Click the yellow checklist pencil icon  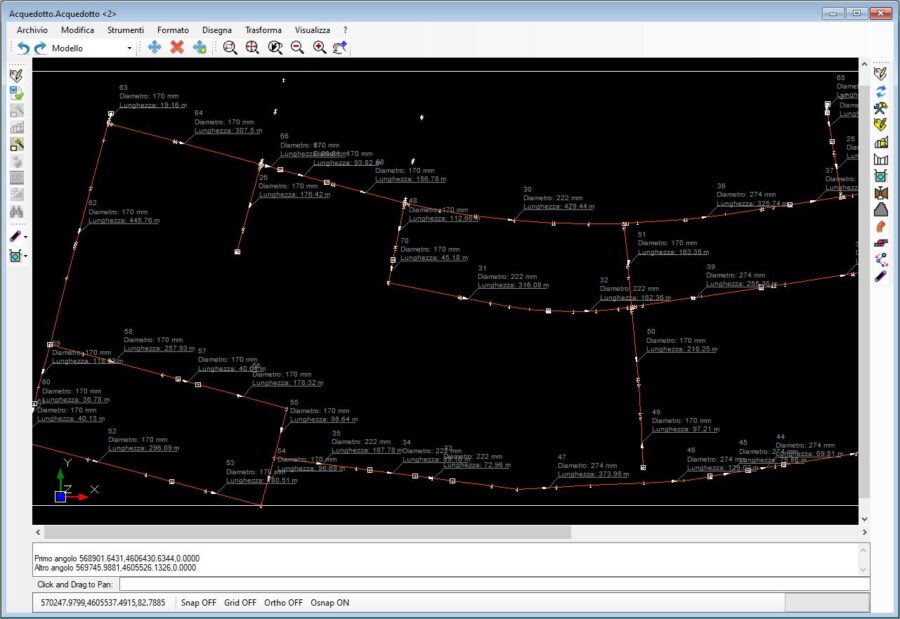click(x=880, y=125)
